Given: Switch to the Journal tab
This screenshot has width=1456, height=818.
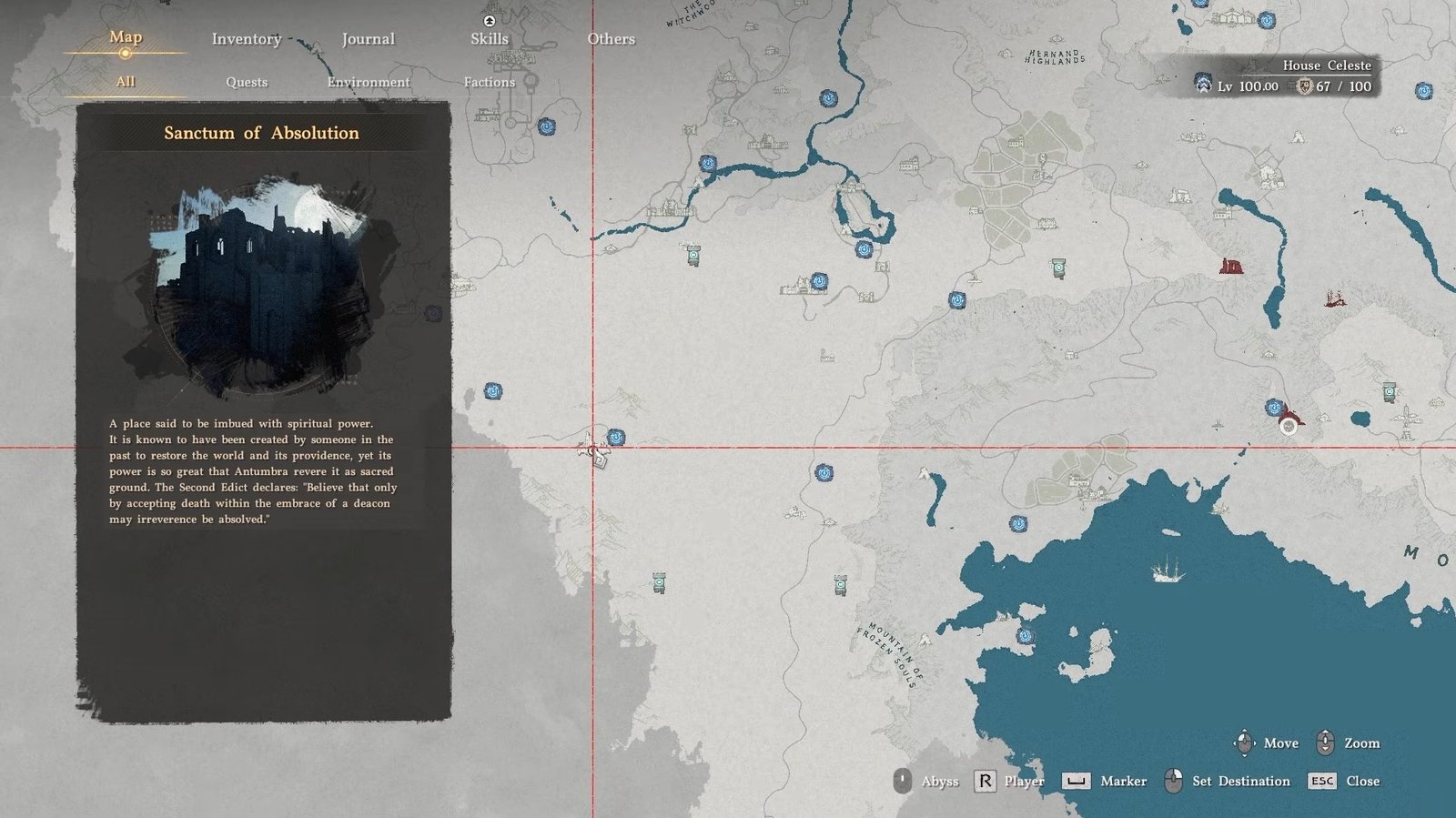Looking at the screenshot, I should click(x=368, y=39).
